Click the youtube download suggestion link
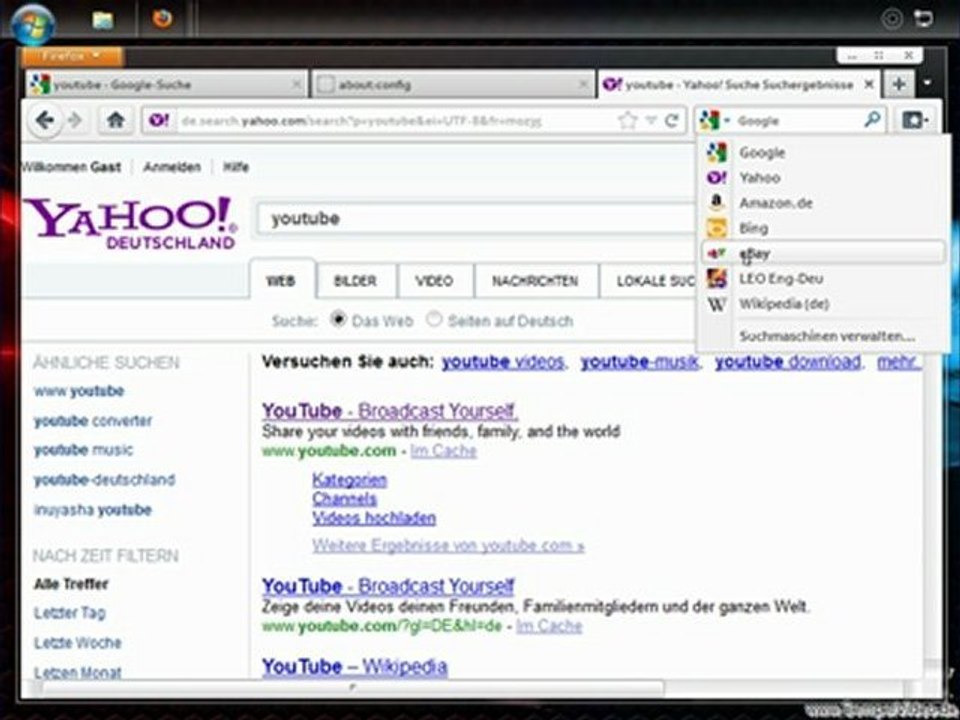960x720 pixels. tap(788, 362)
